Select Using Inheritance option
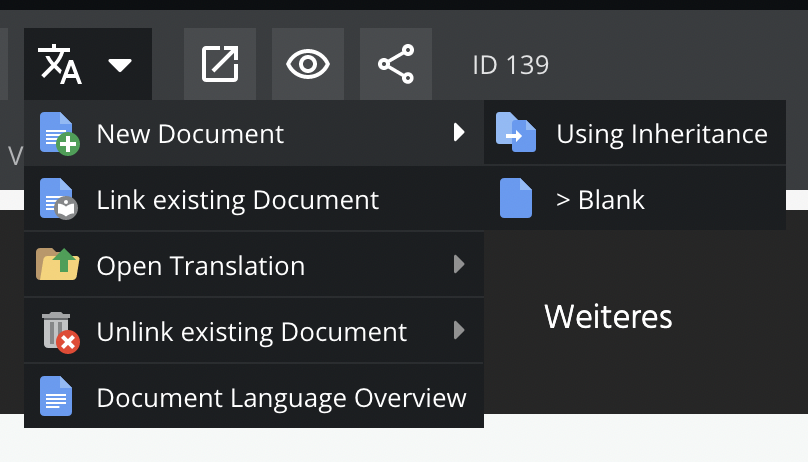Screen dimensions: 808x462 [661, 133]
